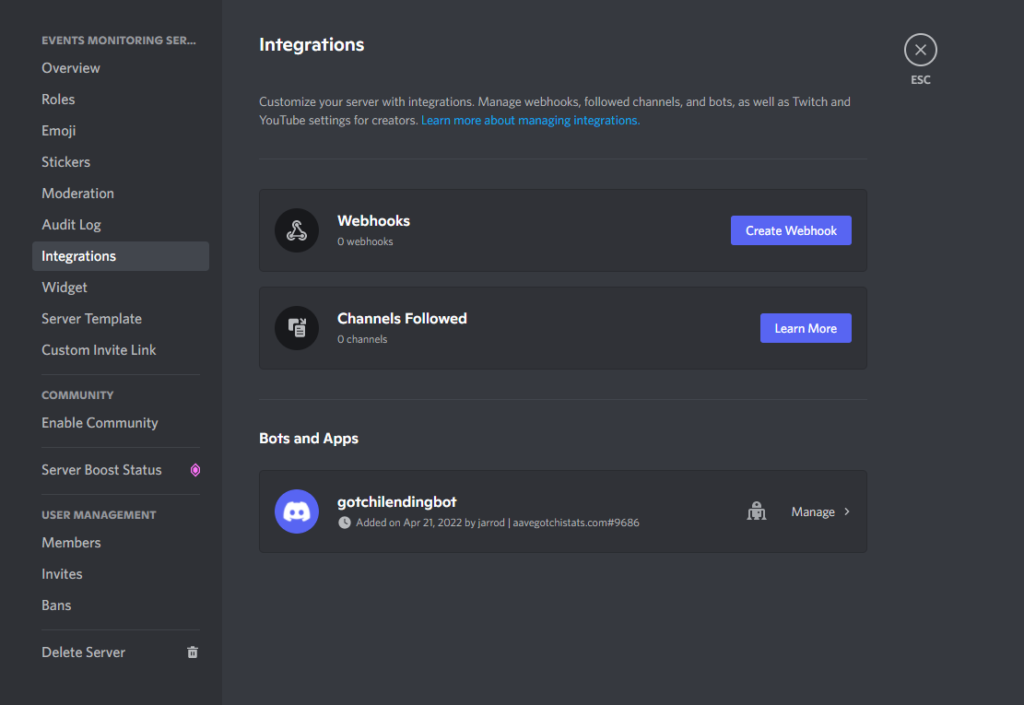Click the Server Boost gem icon
This screenshot has height=705, width=1024.
195,470
